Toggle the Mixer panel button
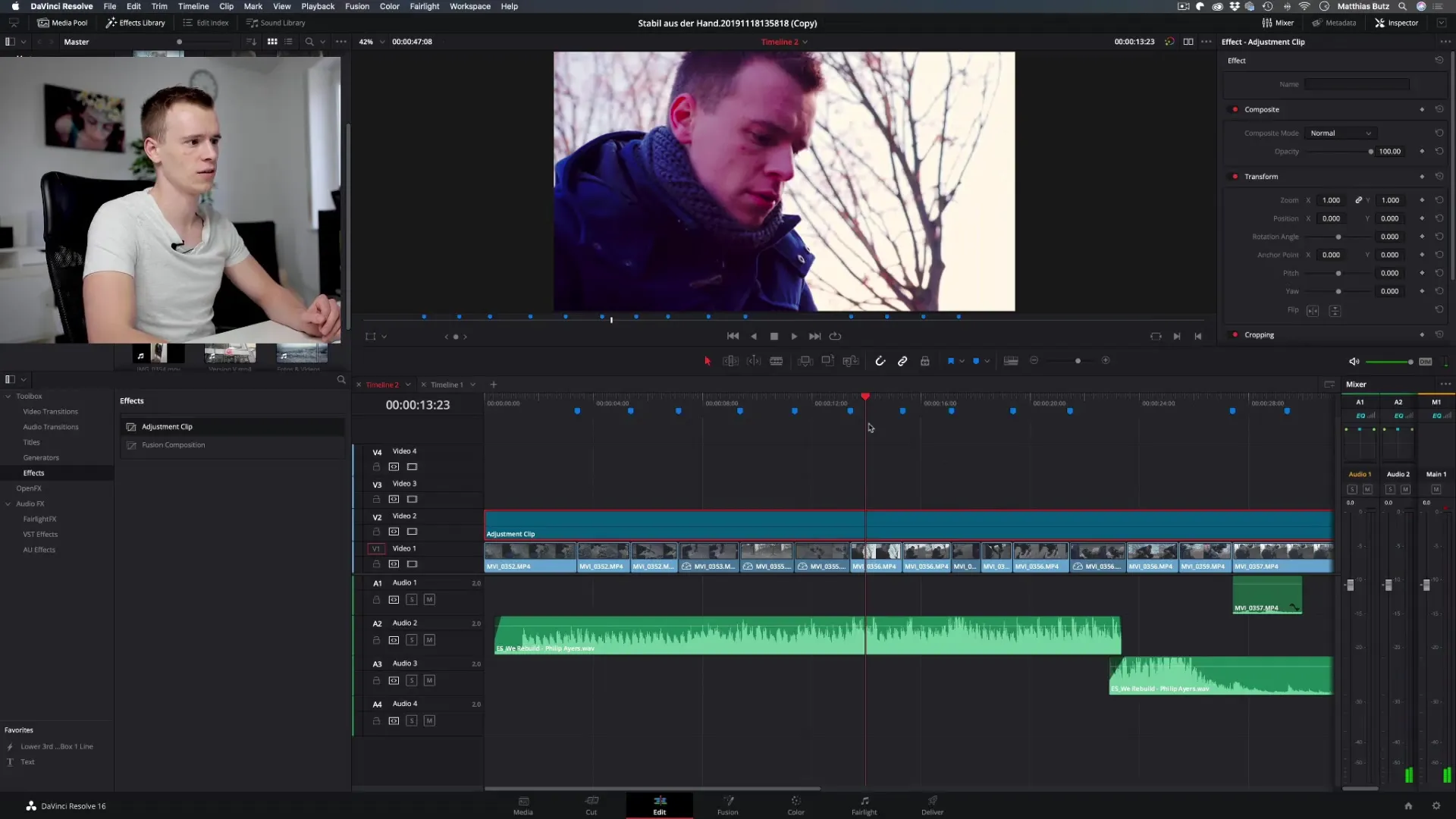Image resolution: width=1456 pixels, height=819 pixels. [1278, 23]
